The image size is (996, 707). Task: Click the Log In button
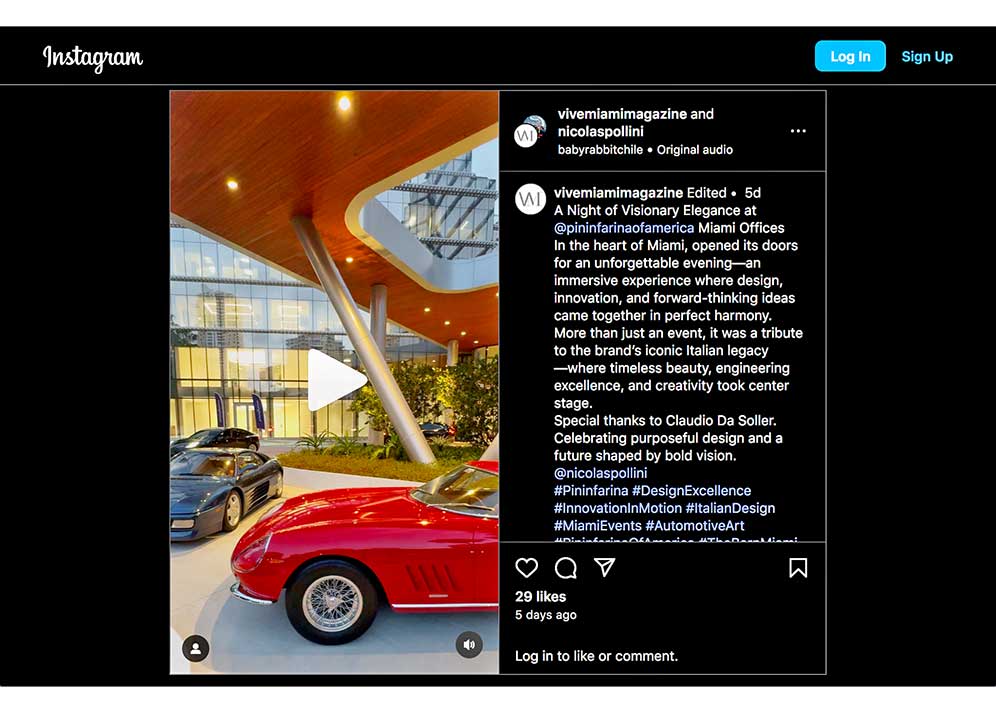point(850,56)
